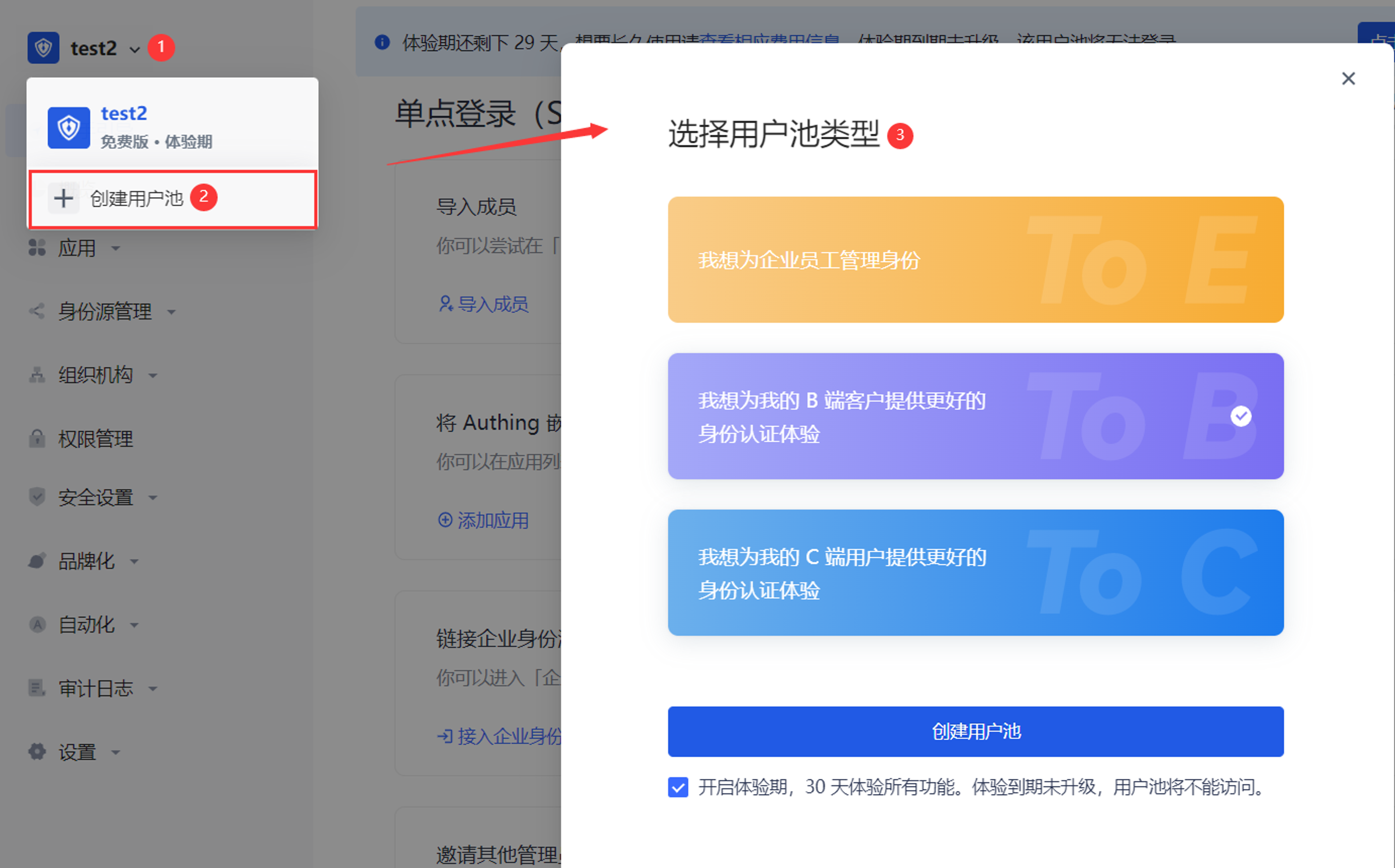Image resolution: width=1395 pixels, height=868 pixels.
Task: Select the To E enterprise employee pool card
Action: tap(975, 259)
